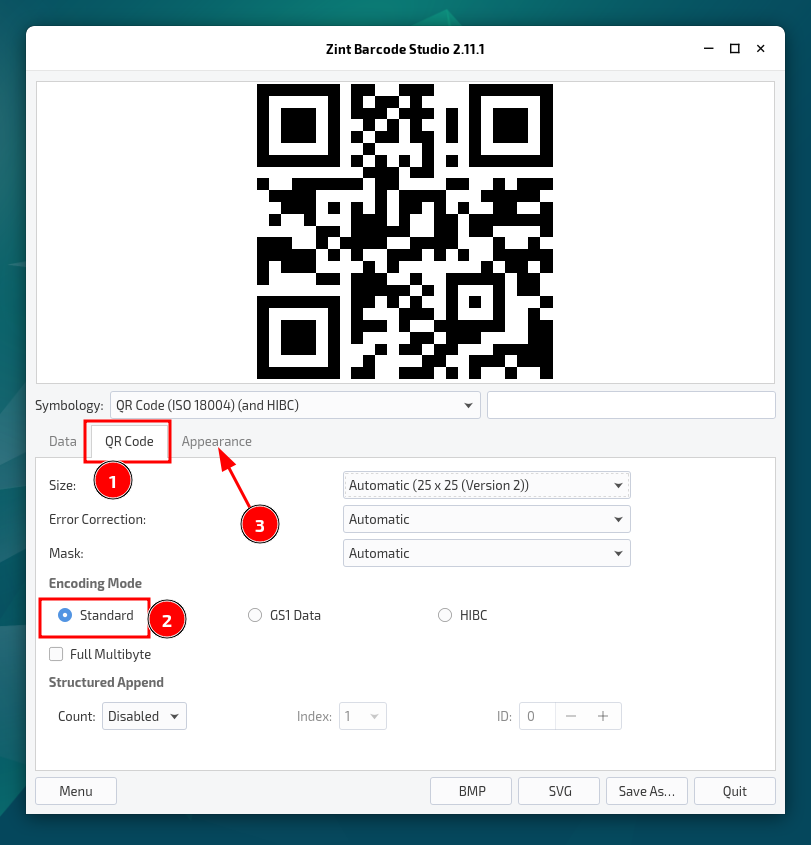Click the Symbology label
The width and height of the screenshot is (811, 845).
(x=69, y=405)
